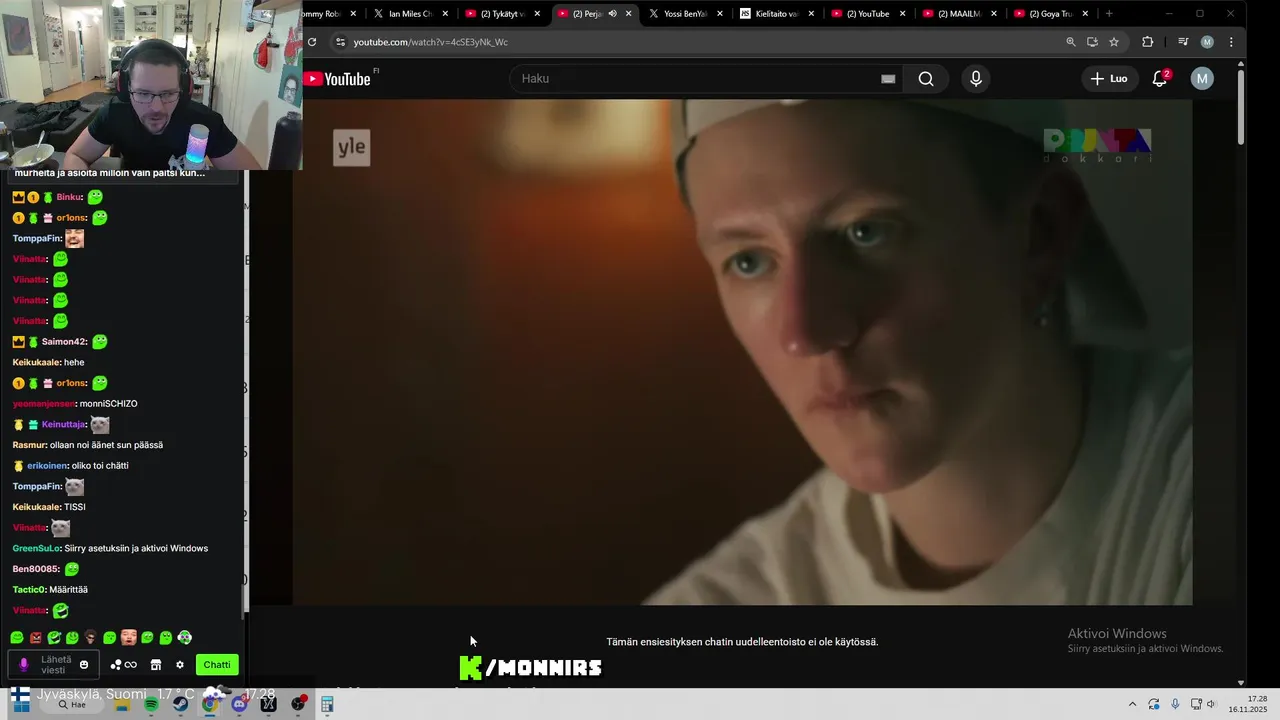Open YouTube notifications bell
The image size is (1280, 720).
tap(1160, 79)
